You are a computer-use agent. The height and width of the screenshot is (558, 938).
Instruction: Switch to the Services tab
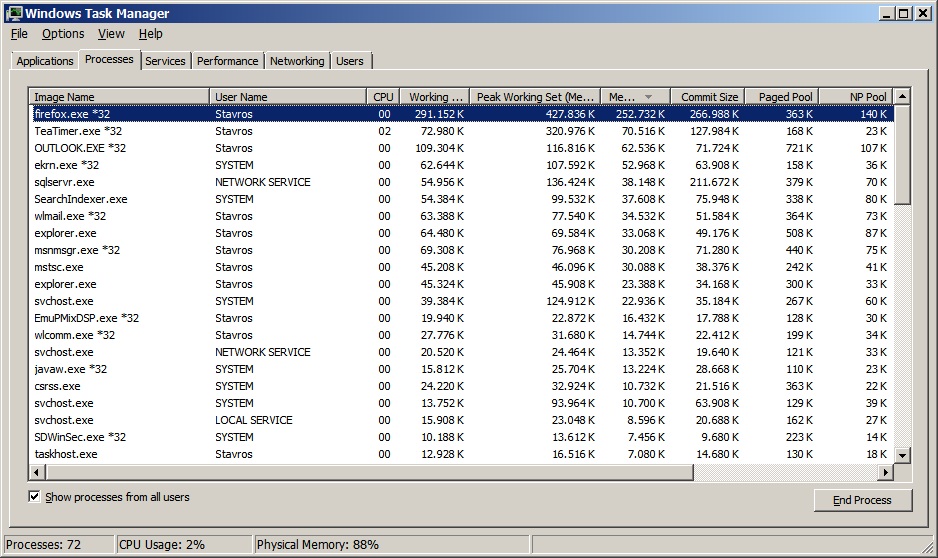pyautogui.click(x=165, y=61)
